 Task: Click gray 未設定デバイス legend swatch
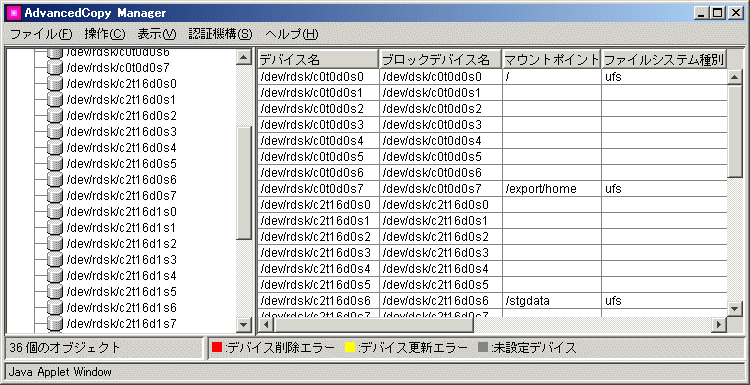coord(484,348)
